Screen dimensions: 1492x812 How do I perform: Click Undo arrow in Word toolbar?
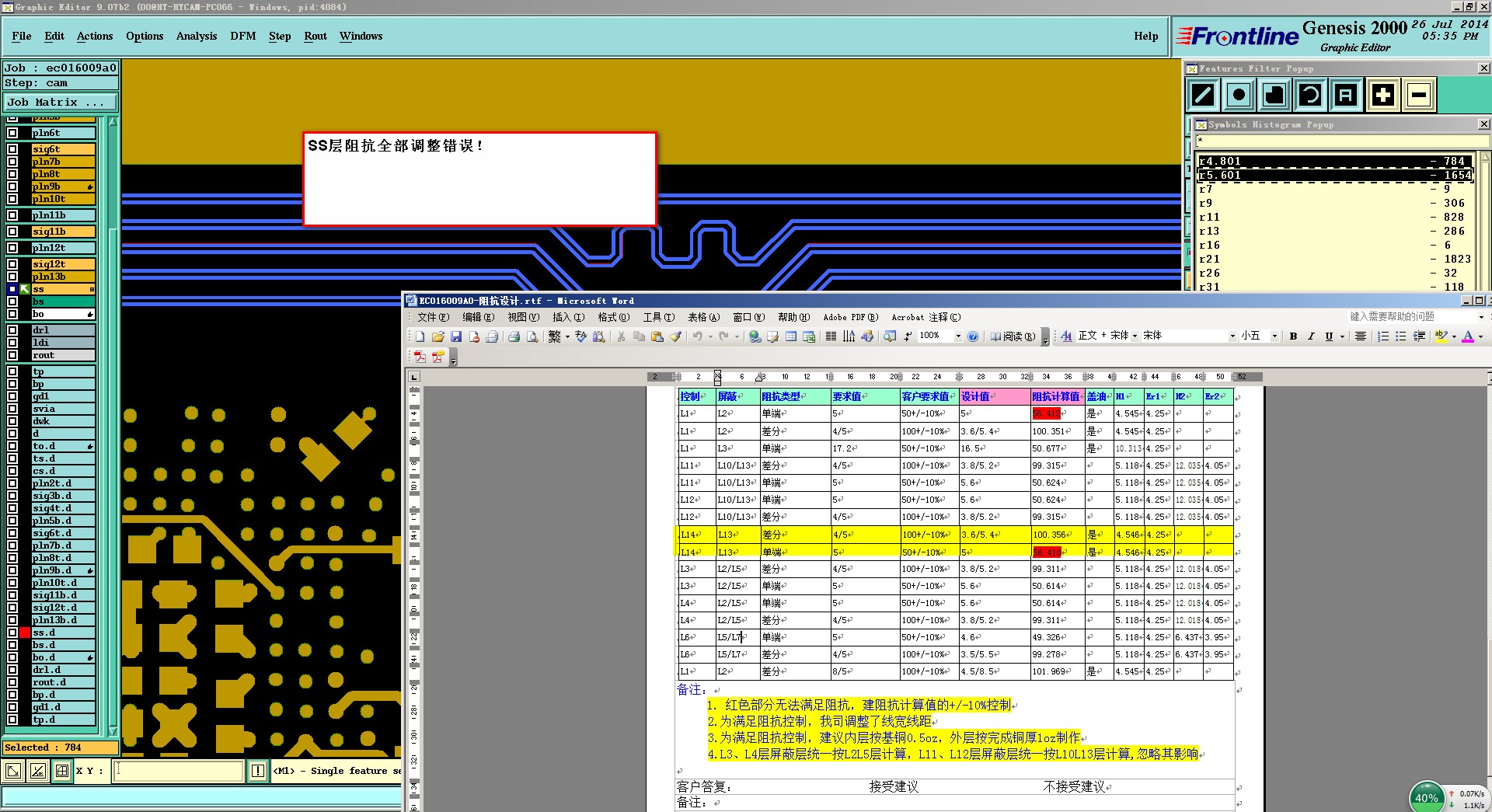click(698, 336)
